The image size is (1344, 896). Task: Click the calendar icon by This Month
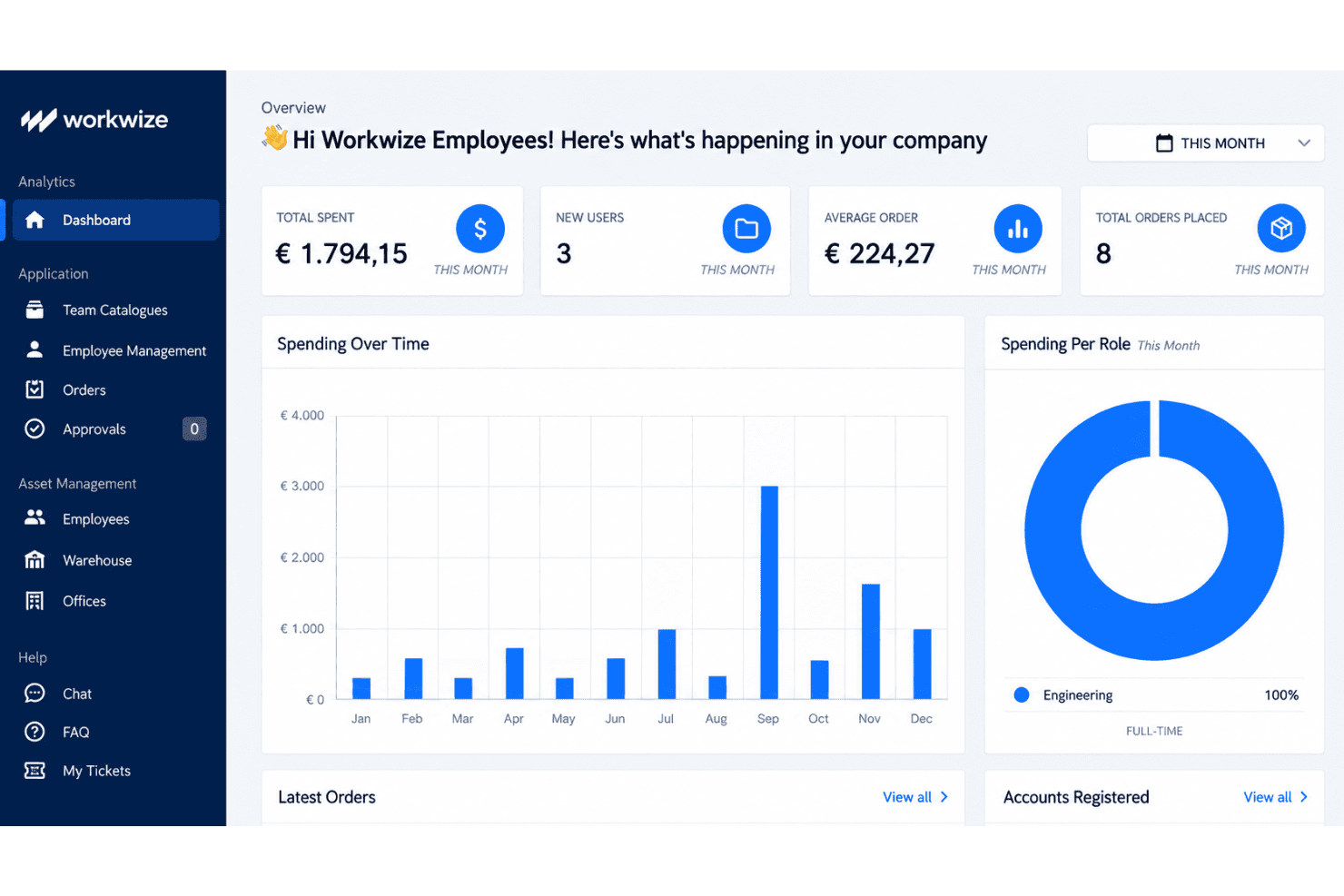1164,143
